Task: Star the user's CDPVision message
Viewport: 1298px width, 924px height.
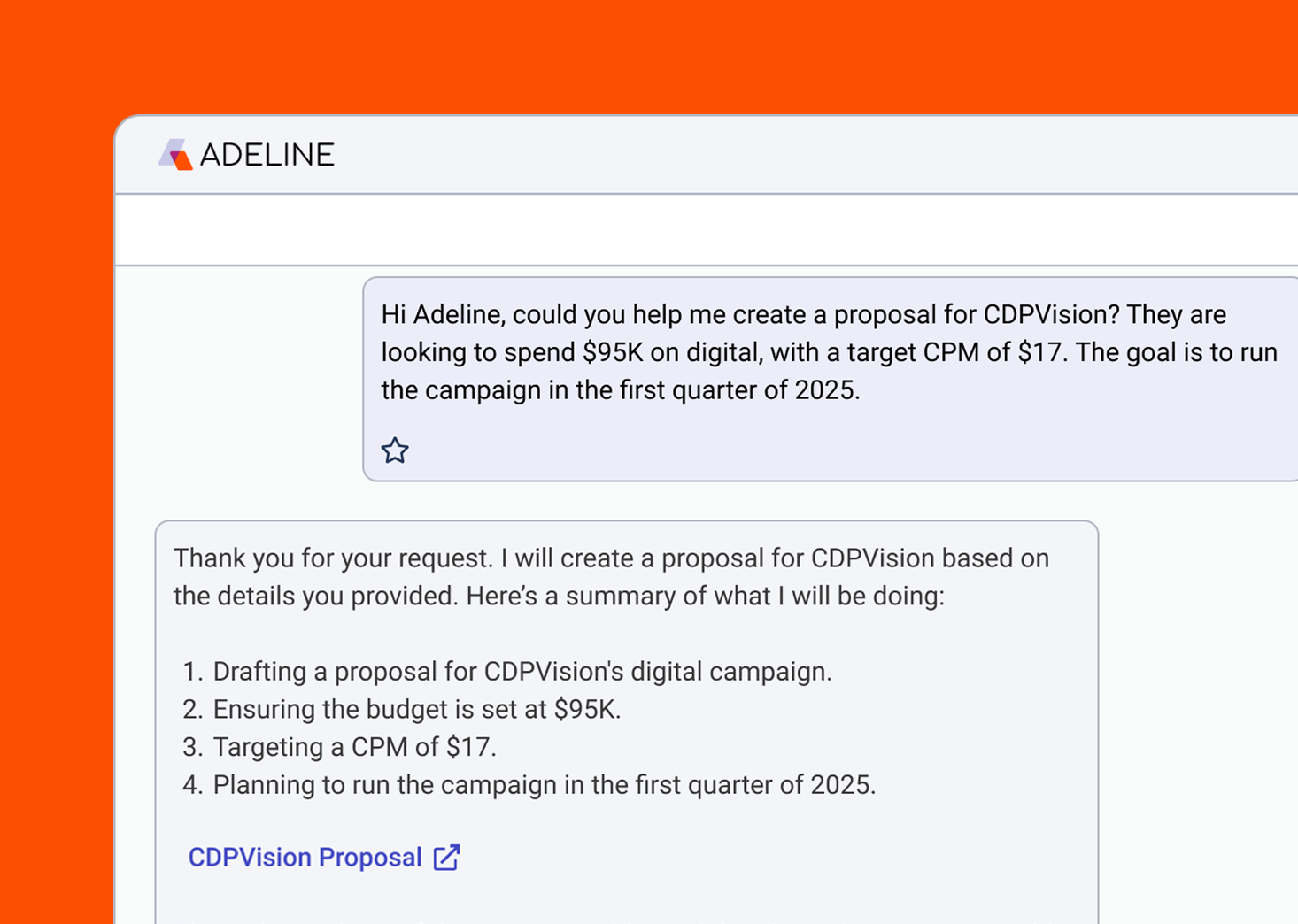Action: (395, 450)
